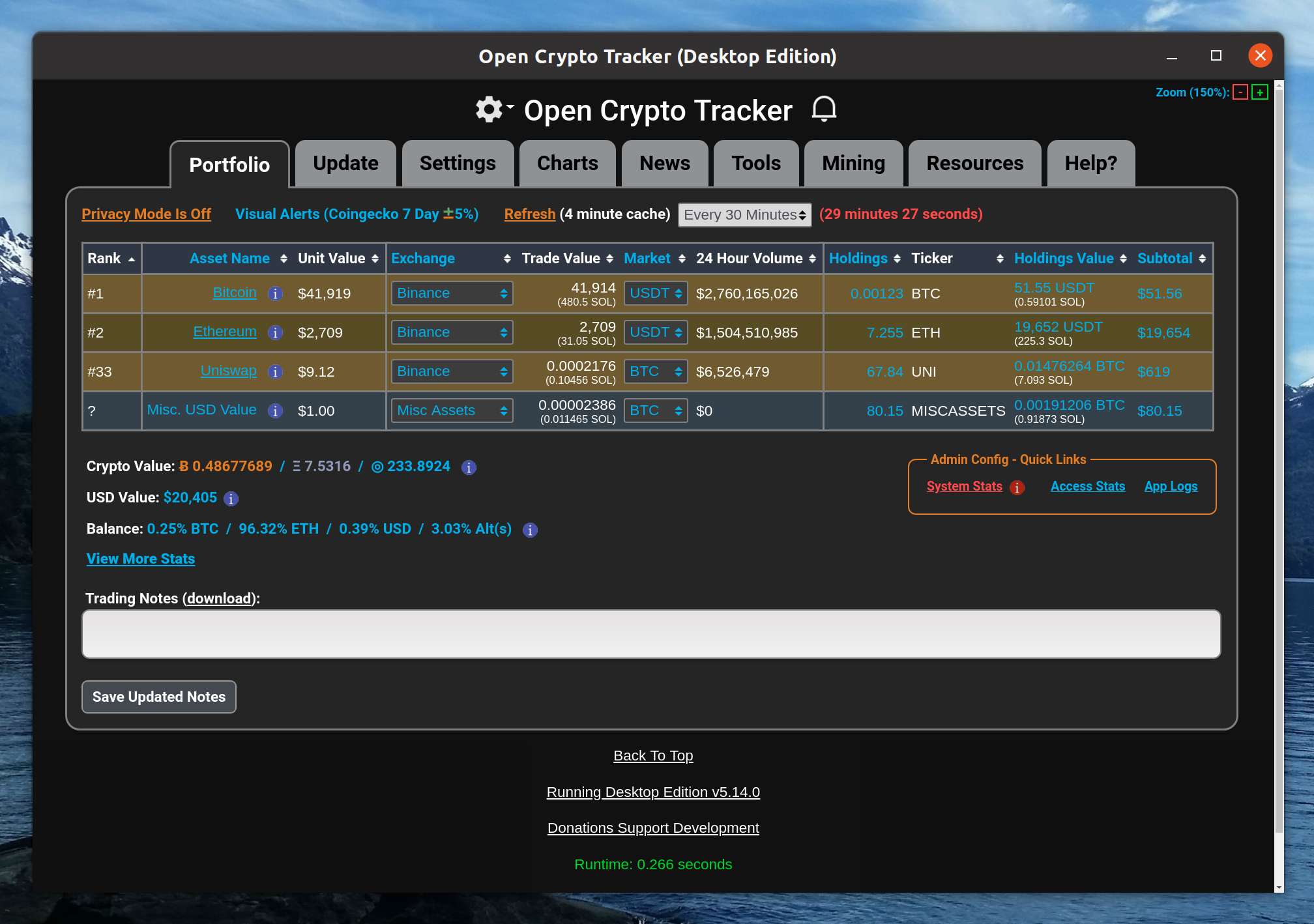Viewport: 1314px width, 924px height.
Task: Click the red alert icon beside System Stats
Action: pyautogui.click(x=1017, y=487)
